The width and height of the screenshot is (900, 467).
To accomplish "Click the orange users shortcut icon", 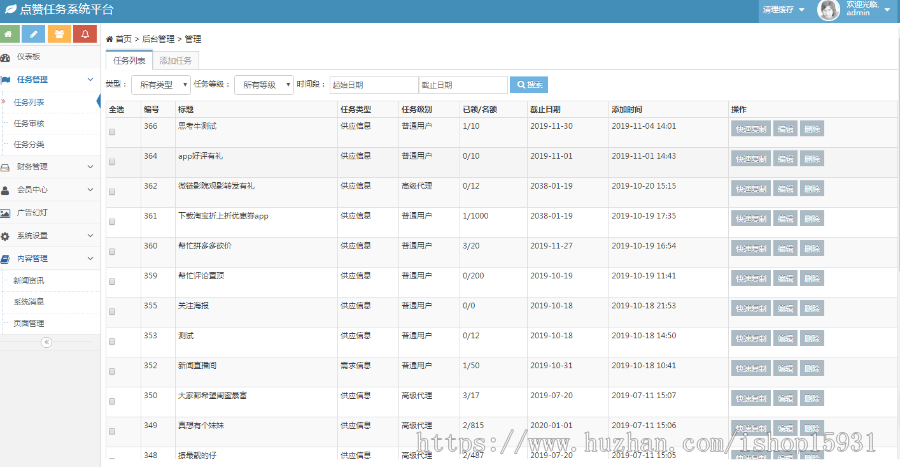I will pos(60,34).
